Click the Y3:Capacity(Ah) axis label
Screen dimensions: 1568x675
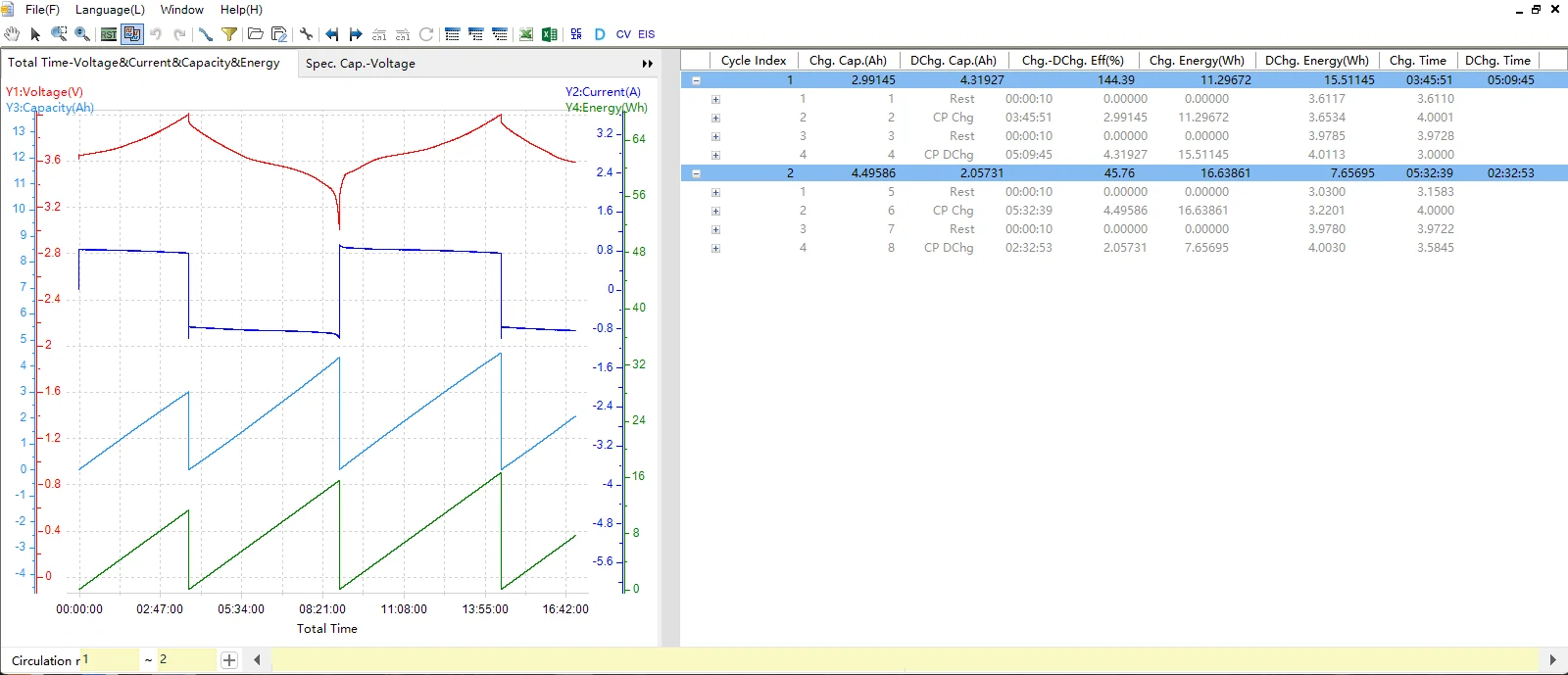pyautogui.click(x=50, y=108)
